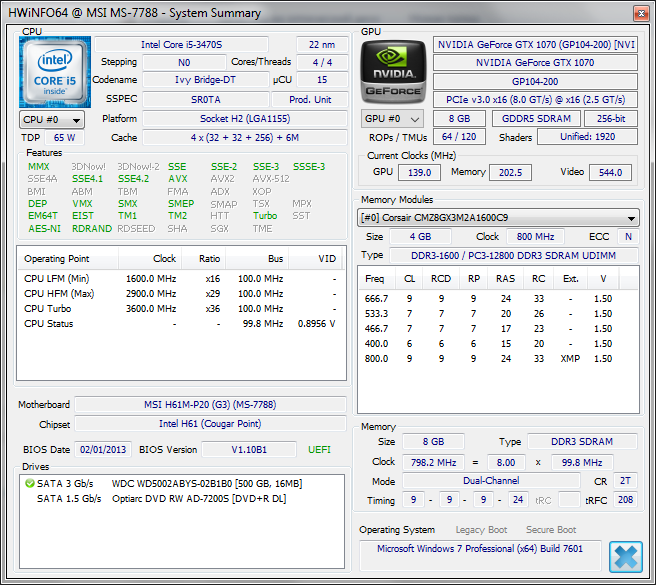
Task: Click the 22 nm process field
Action: 322,45
